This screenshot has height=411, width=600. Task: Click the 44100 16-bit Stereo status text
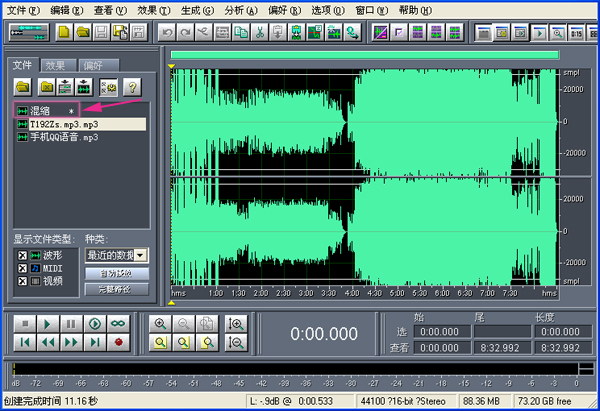(403, 401)
